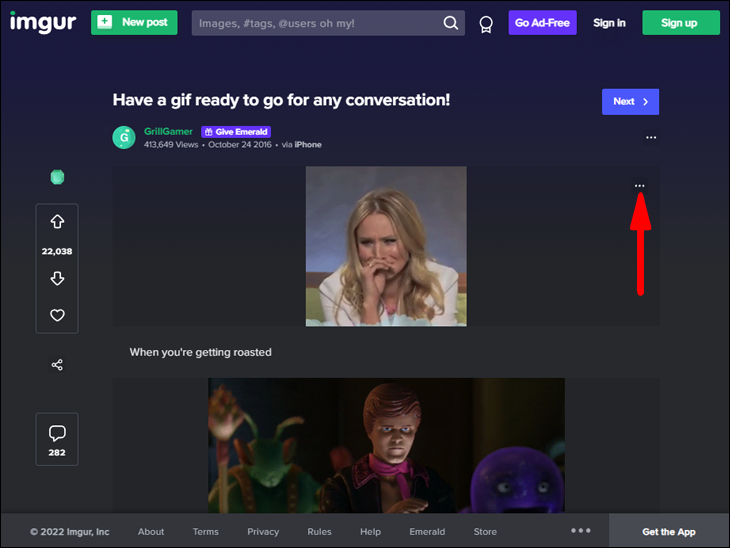730x548 pixels.
Task: Favorite the post with the heart icon
Action: [x=57, y=315]
